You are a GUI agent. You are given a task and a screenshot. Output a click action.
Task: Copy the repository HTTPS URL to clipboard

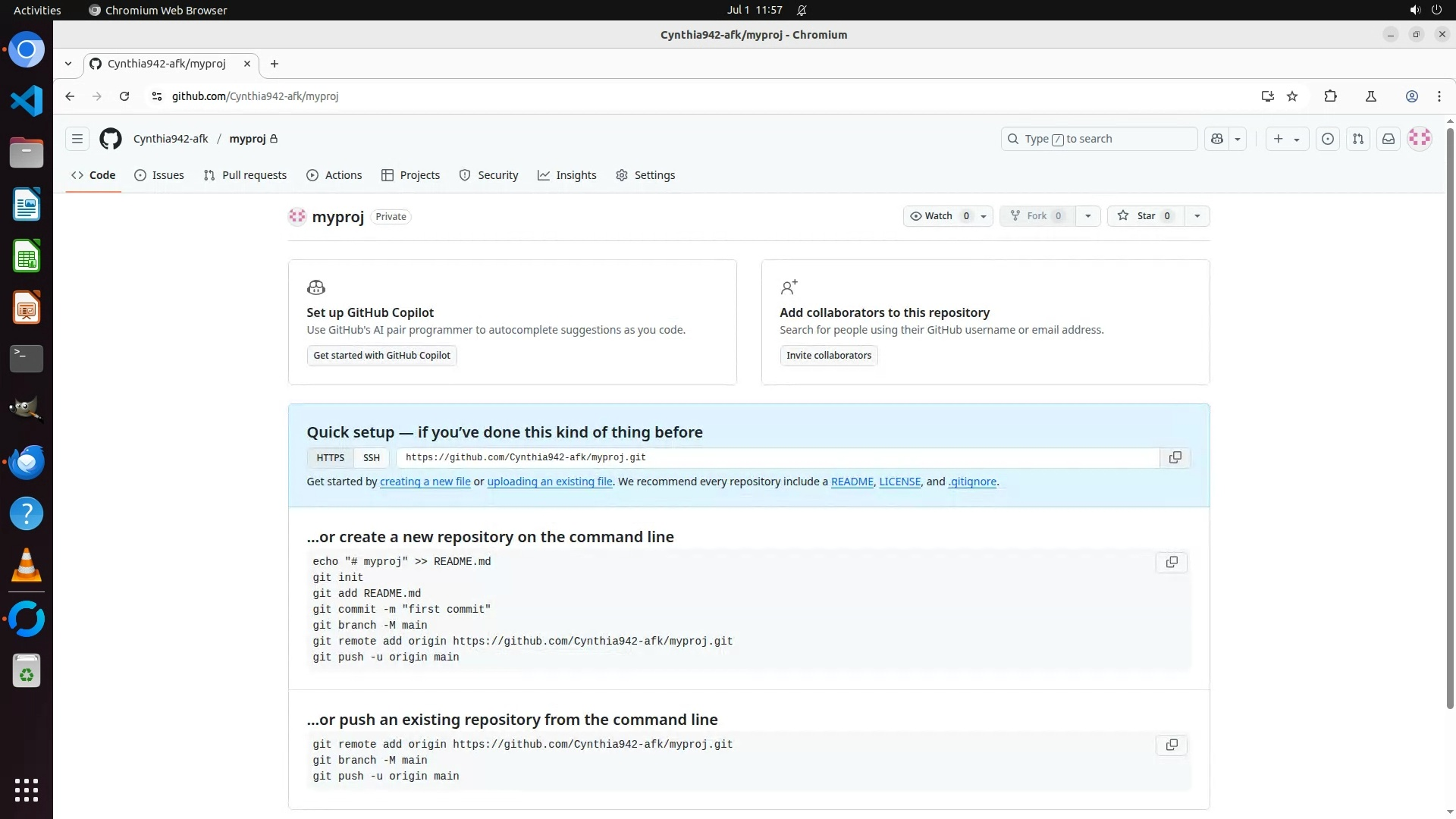click(1175, 458)
